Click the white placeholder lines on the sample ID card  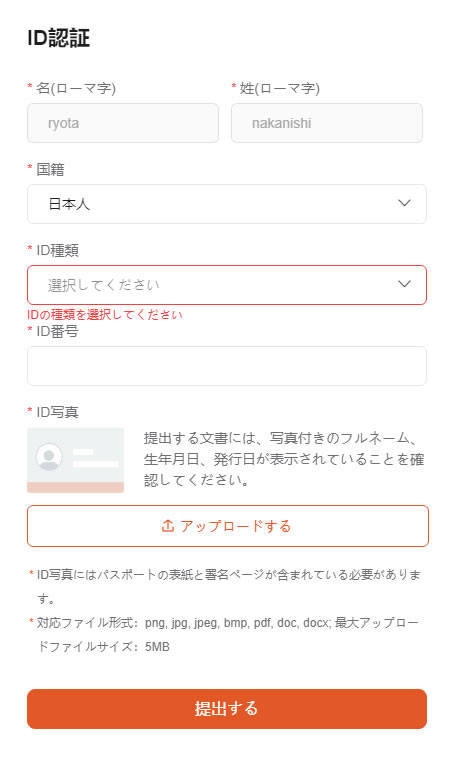95,458
